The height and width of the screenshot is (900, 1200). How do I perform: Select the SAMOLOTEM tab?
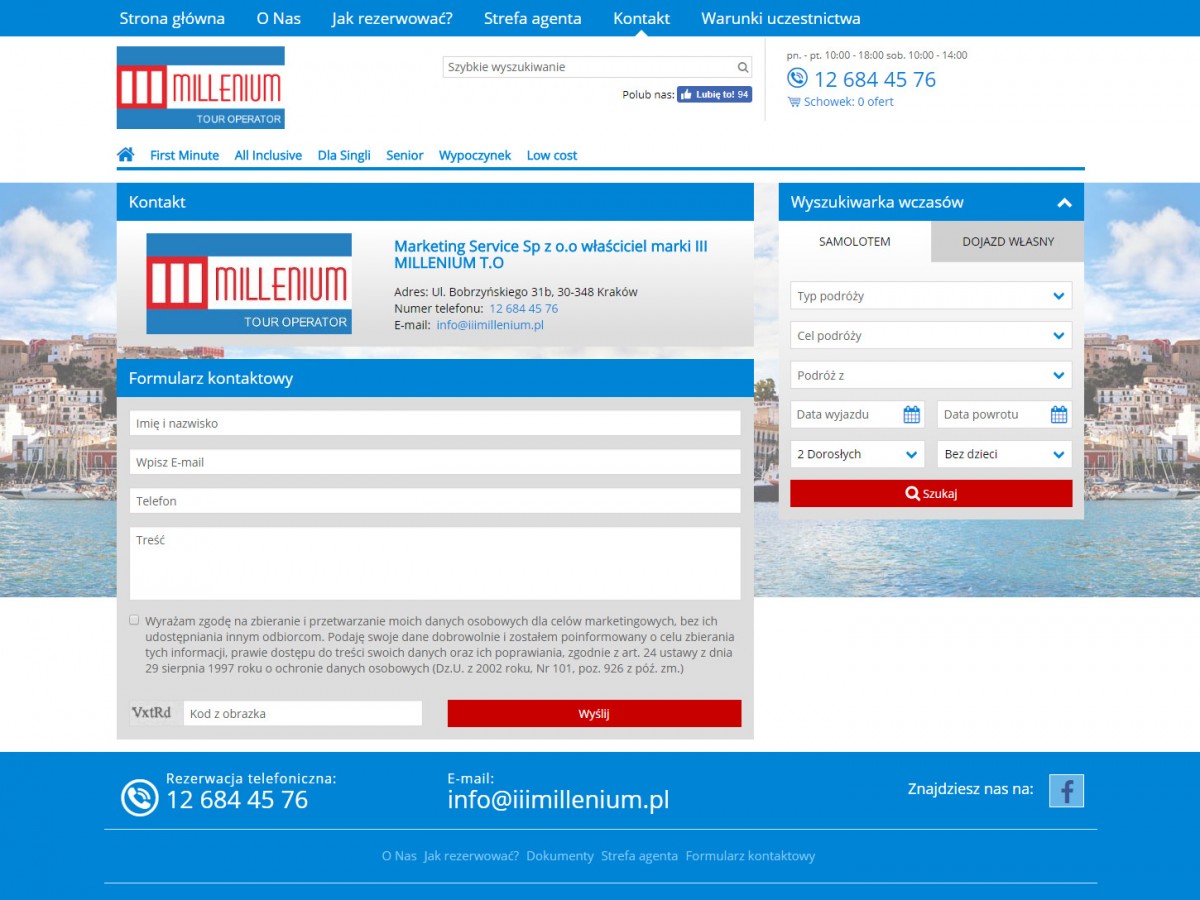[855, 242]
